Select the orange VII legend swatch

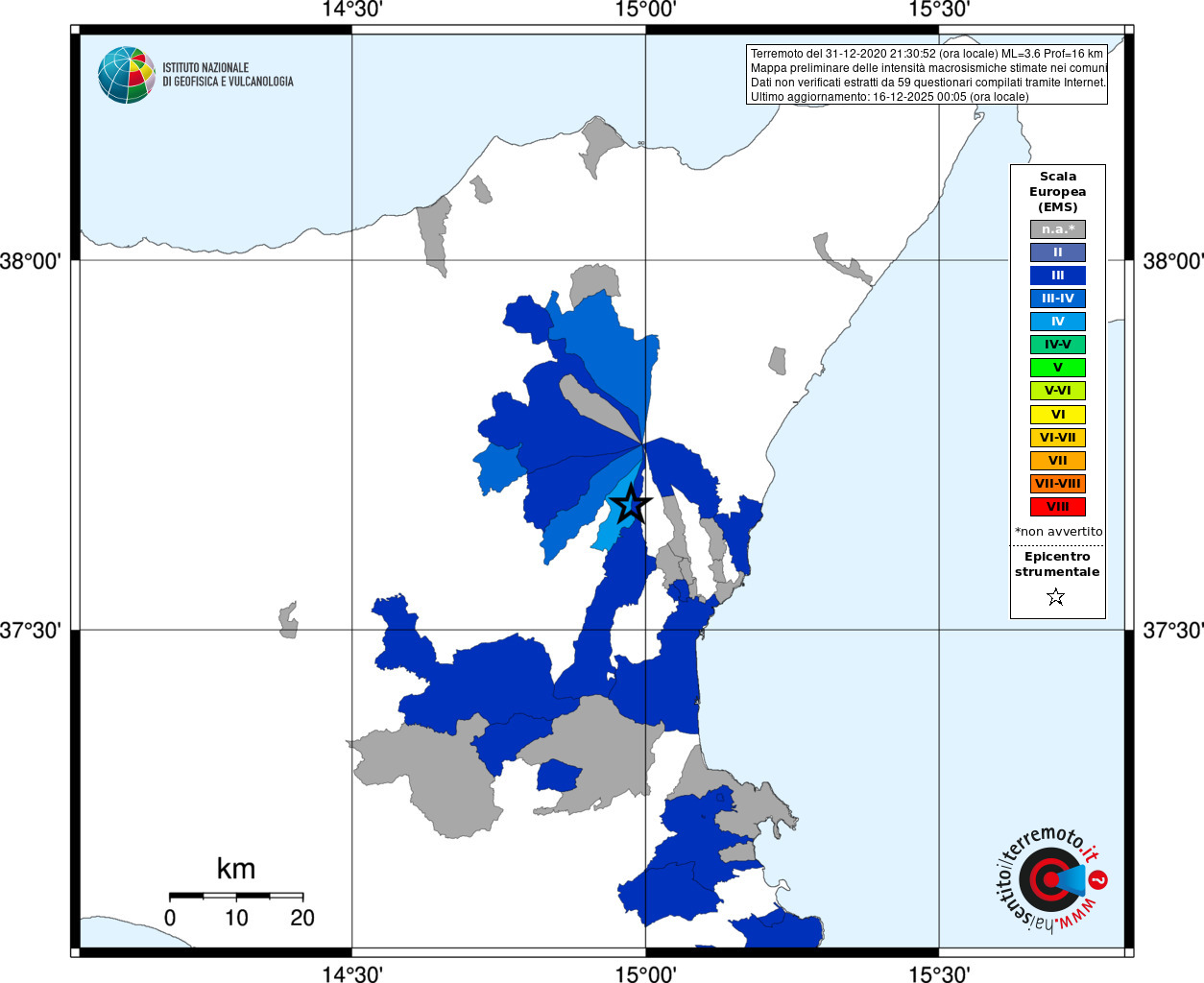coord(1058,461)
